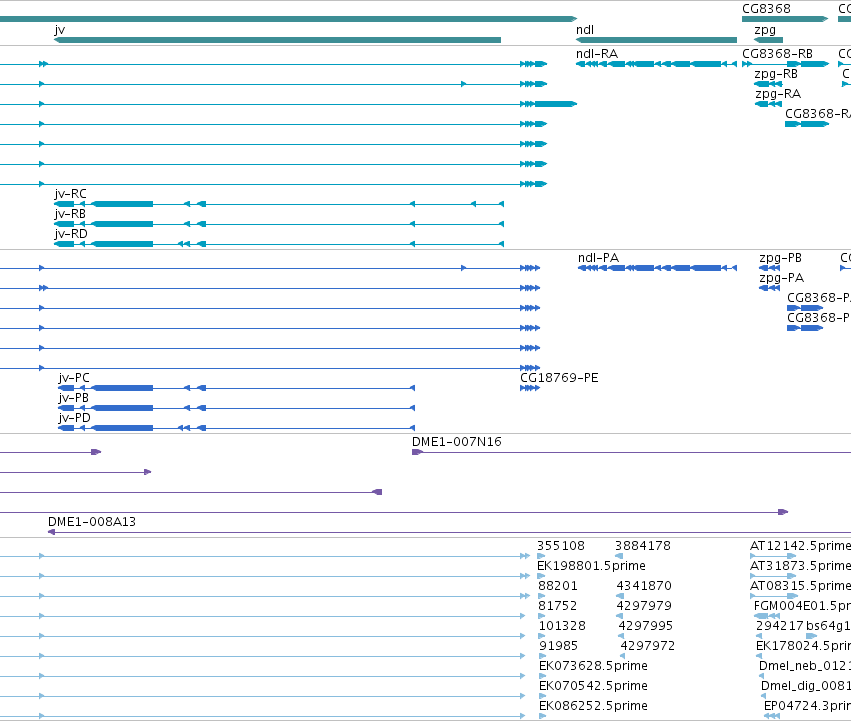
Task: Select the zpg-PB protein feature
Action: (770, 268)
